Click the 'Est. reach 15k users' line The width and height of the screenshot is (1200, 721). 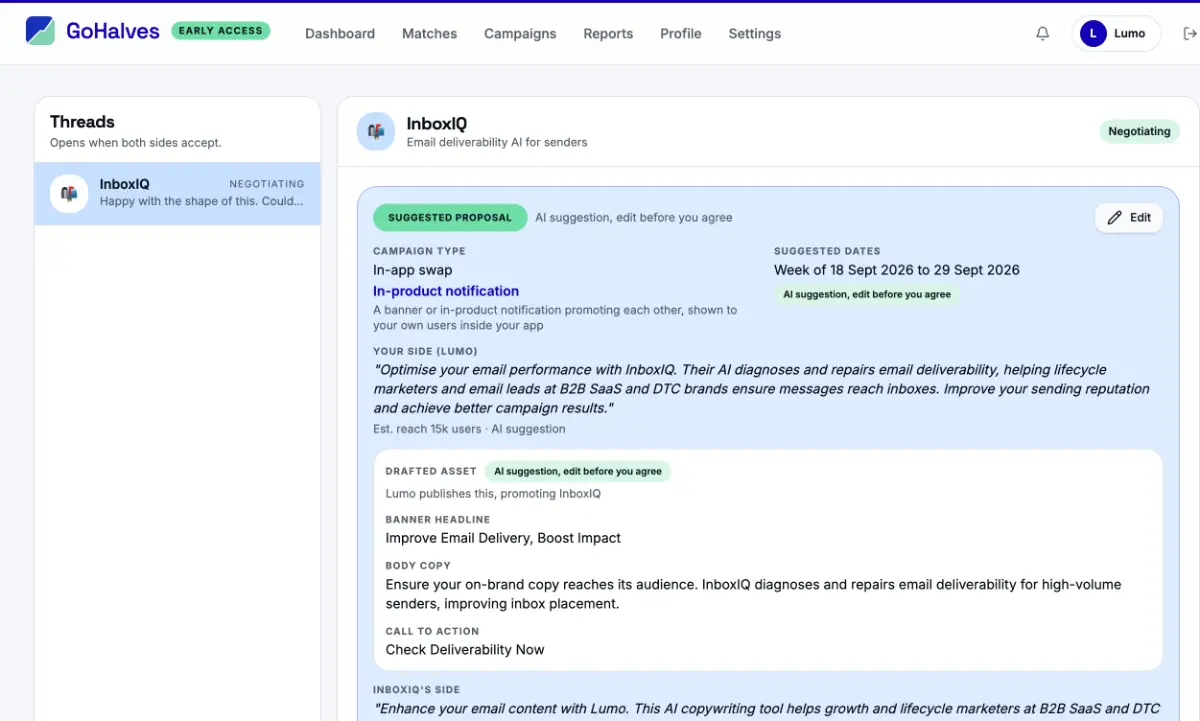click(x=469, y=429)
